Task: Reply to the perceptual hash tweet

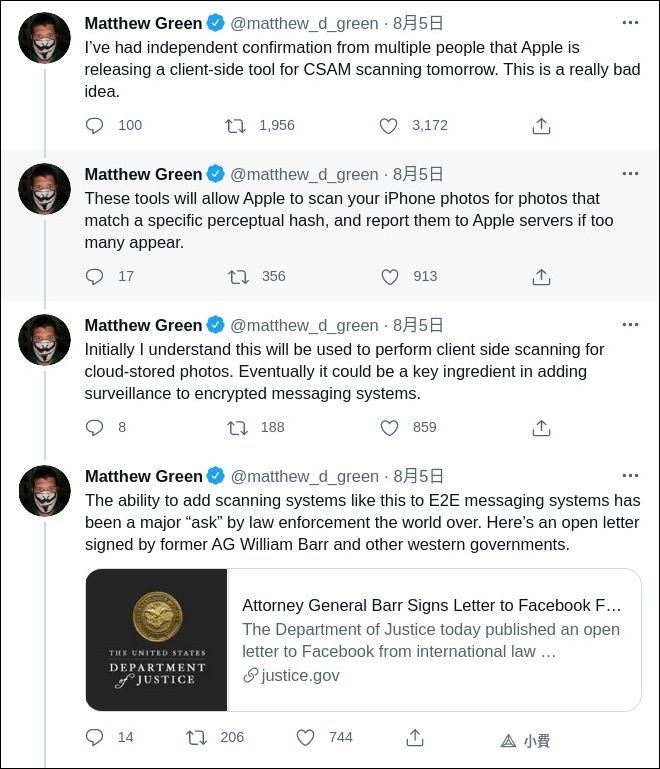Action: [94, 277]
